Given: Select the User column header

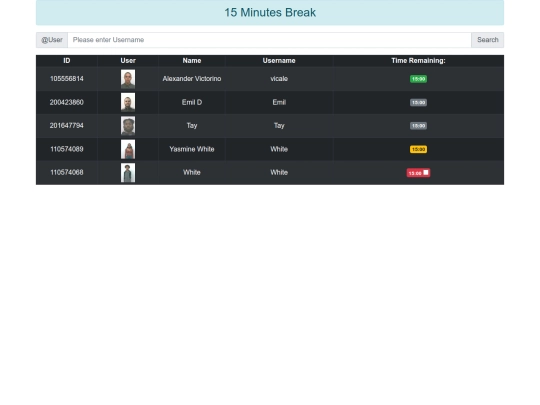Looking at the screenshot, I should click(128, 61).
